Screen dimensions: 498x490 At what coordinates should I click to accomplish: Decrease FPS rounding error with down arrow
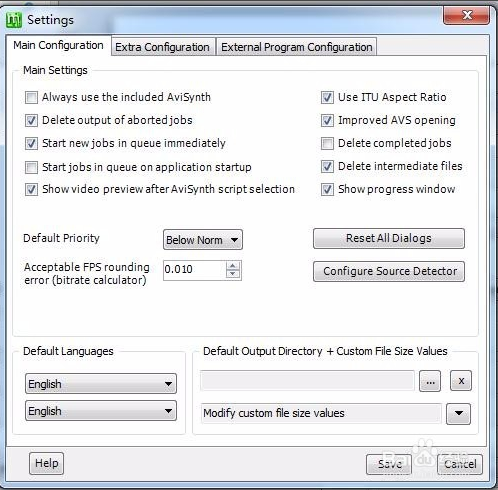point(233,274)
